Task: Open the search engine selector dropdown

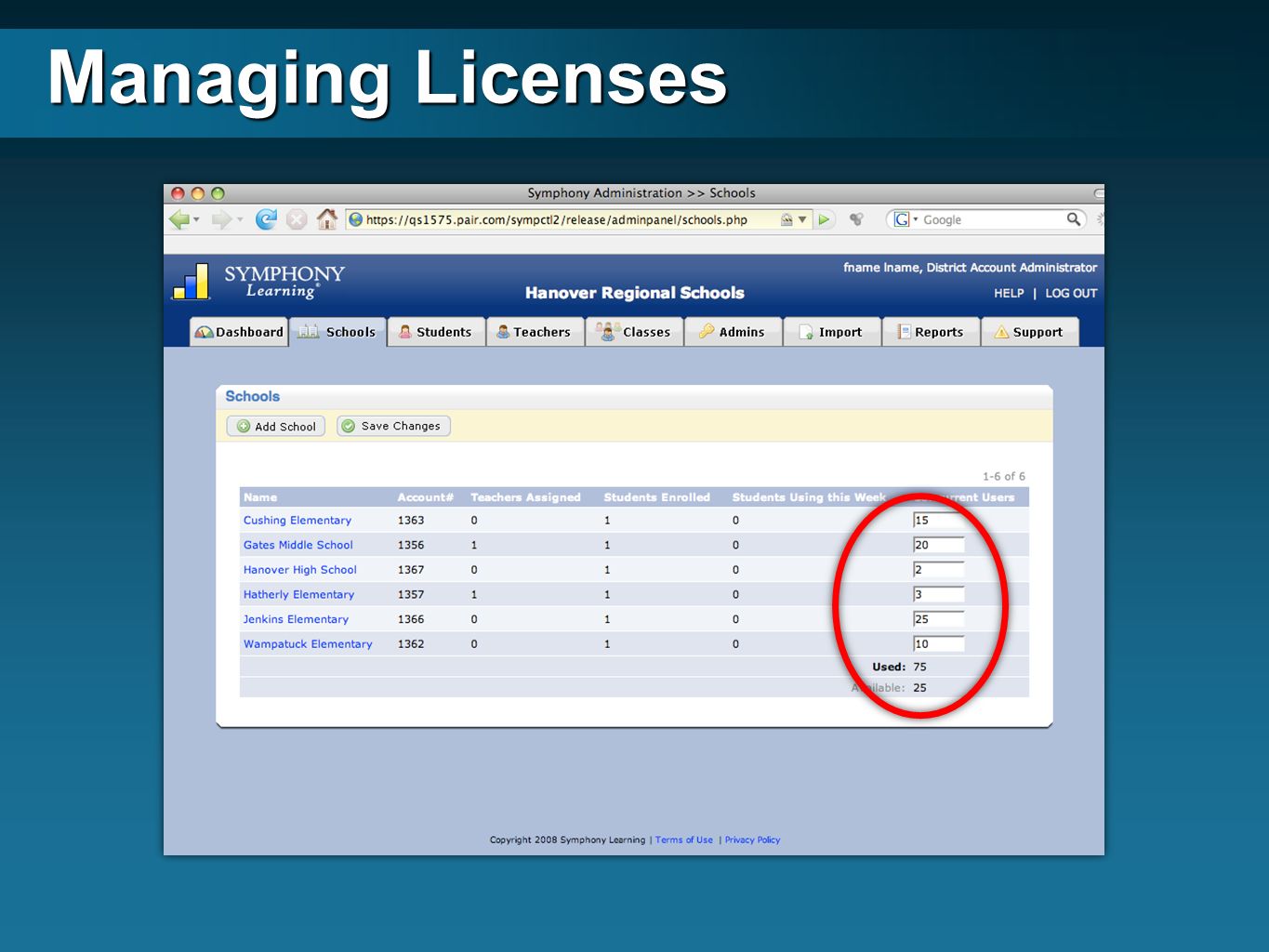Action: [915, 220]
